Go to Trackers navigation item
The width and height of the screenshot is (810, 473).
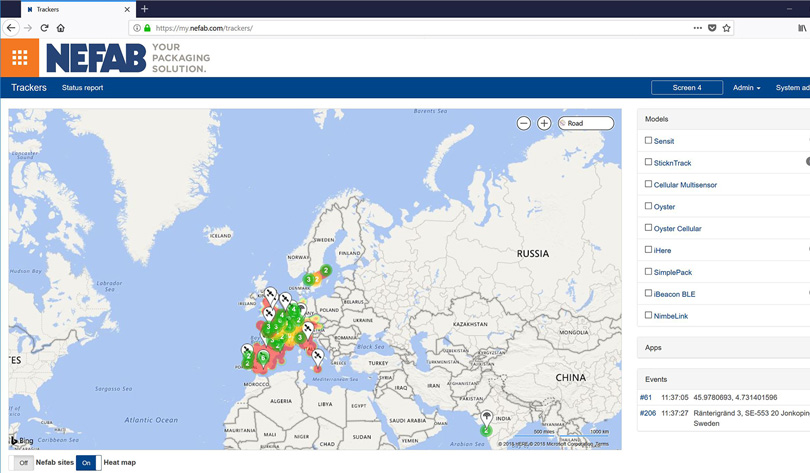29,88
